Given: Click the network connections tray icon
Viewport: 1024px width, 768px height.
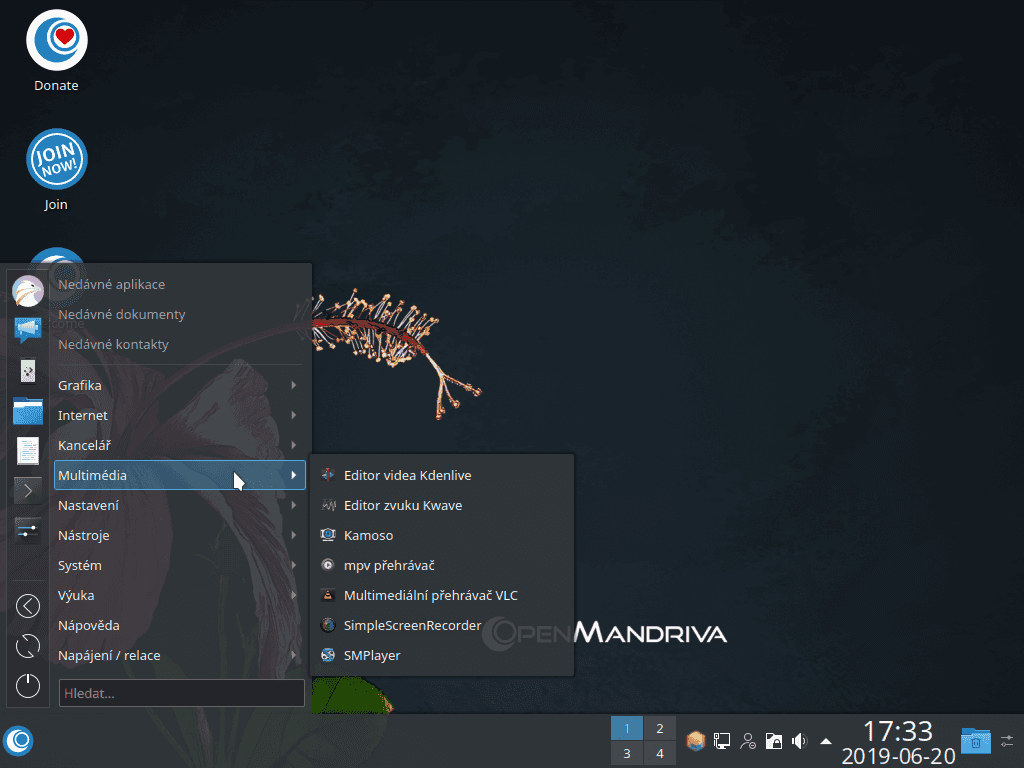Looking at the screenshot, I should (722, 741).
